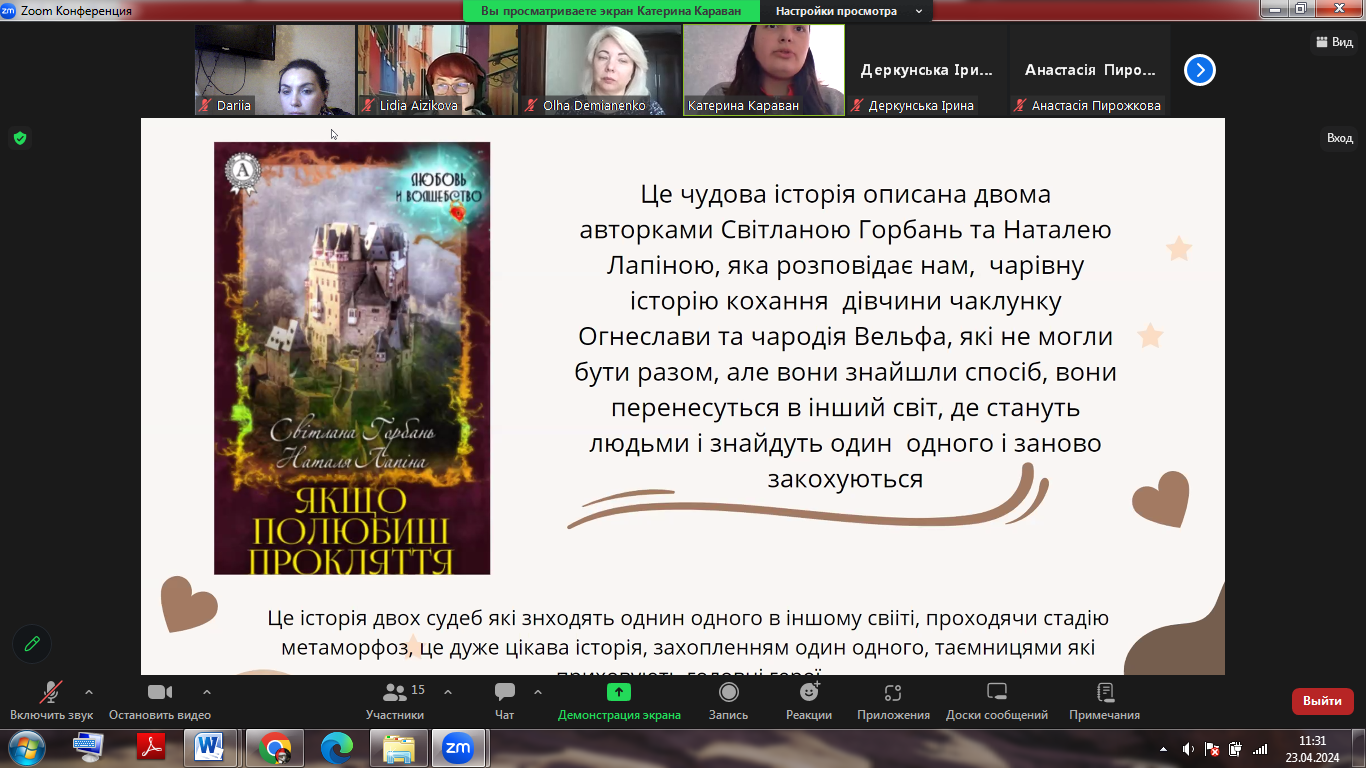Screen dimensions: 1366x768
Task: Open File Explorer from taskbar
Action: tap(399, 748)
